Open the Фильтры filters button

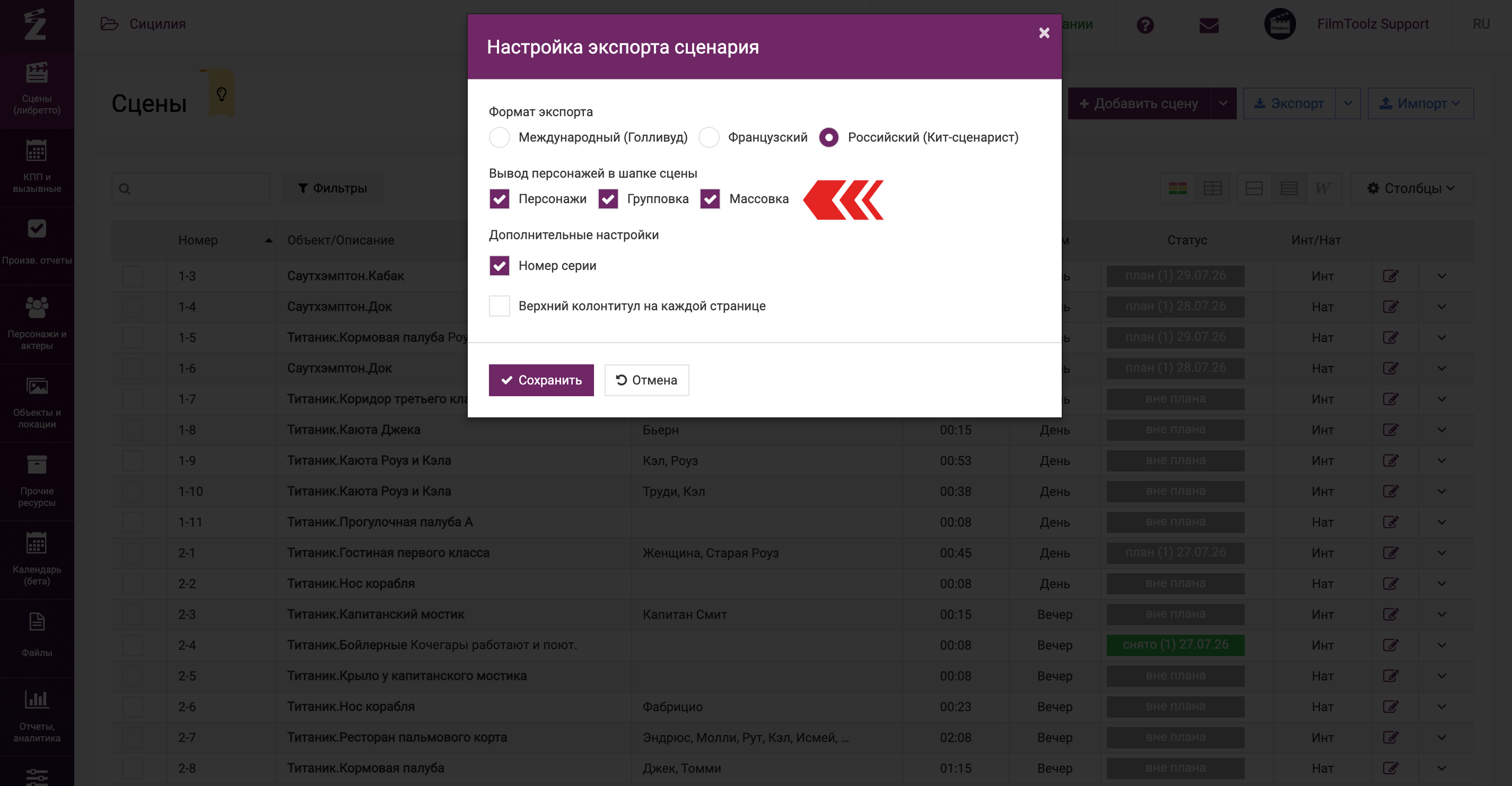click(333, 188)
